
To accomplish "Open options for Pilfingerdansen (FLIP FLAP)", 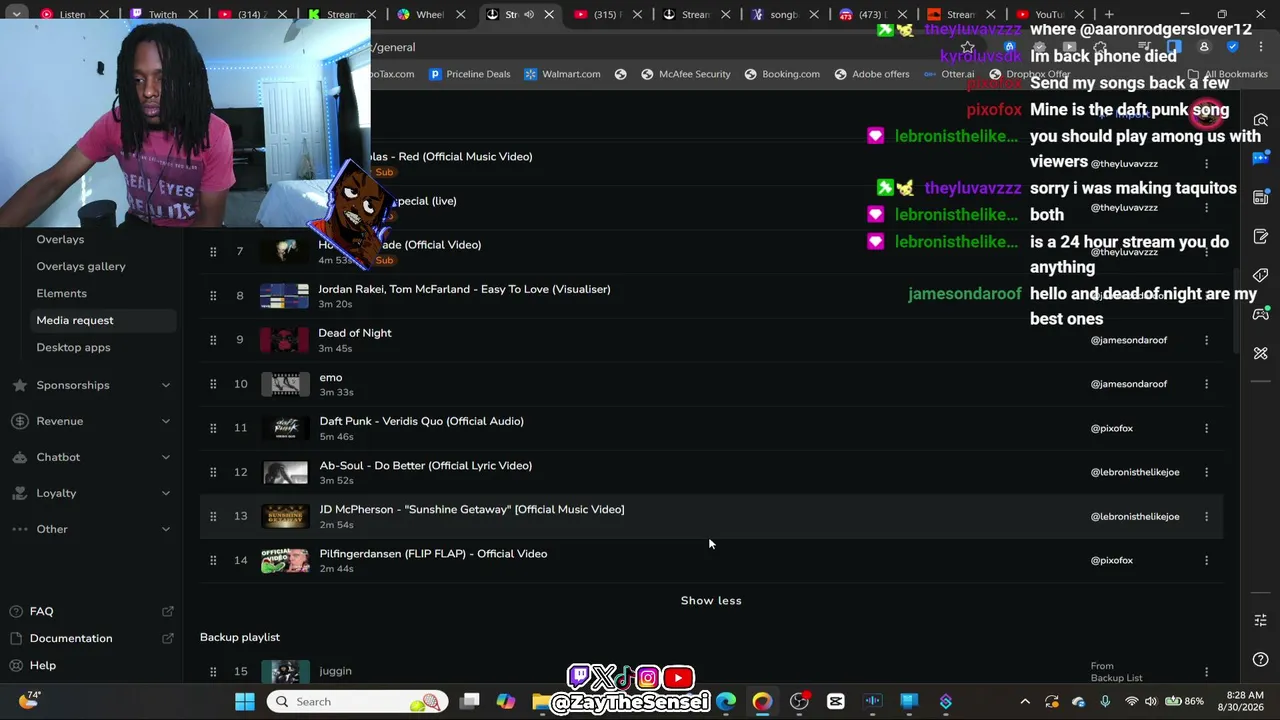I will point(1206,560).
